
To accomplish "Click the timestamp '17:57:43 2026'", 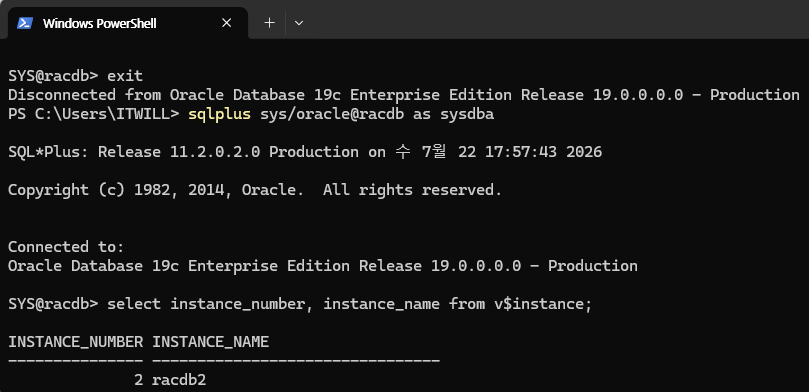I will (x=544, y=152).
